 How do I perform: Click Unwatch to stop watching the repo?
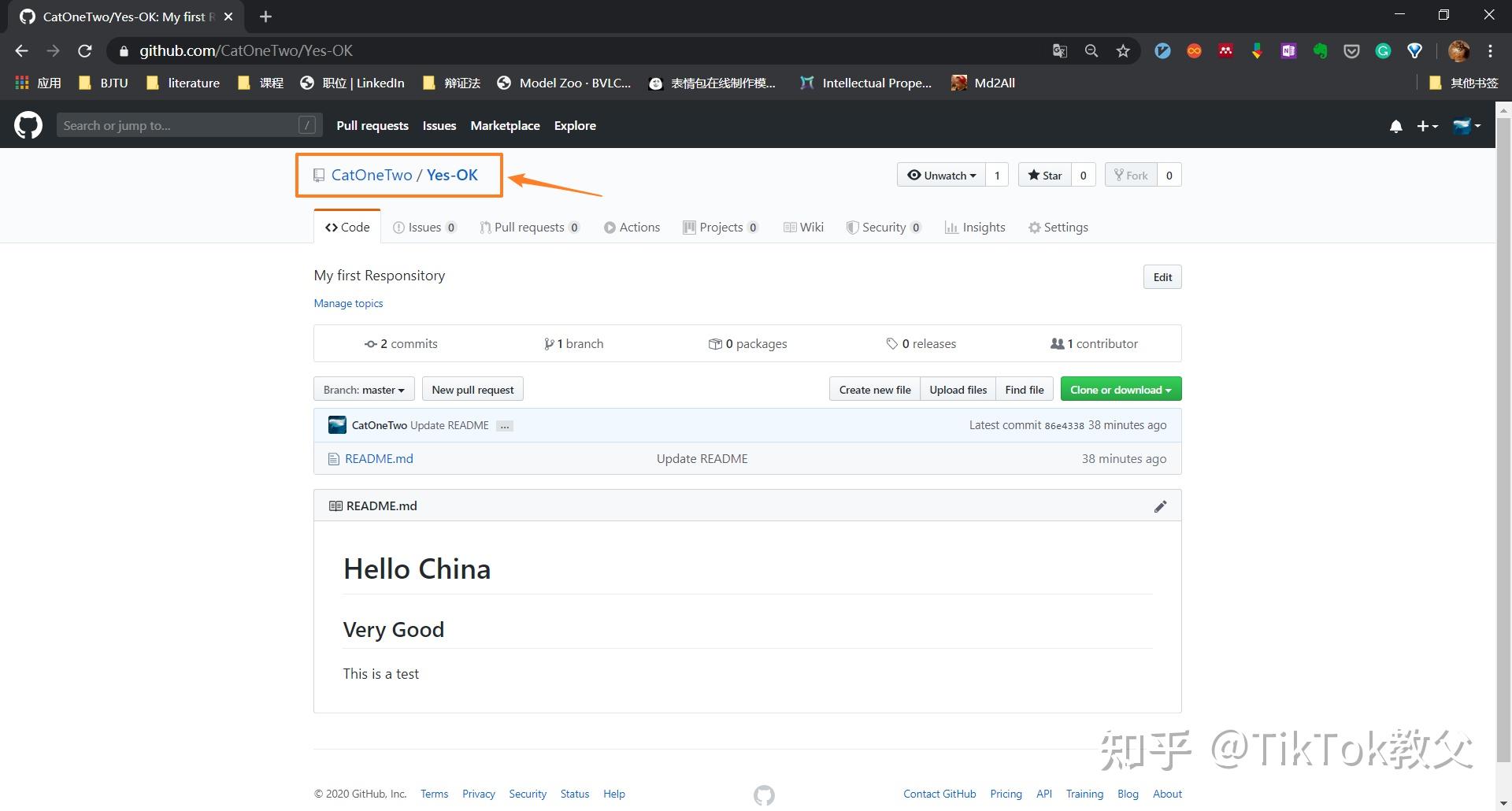[x=941, y=175]
